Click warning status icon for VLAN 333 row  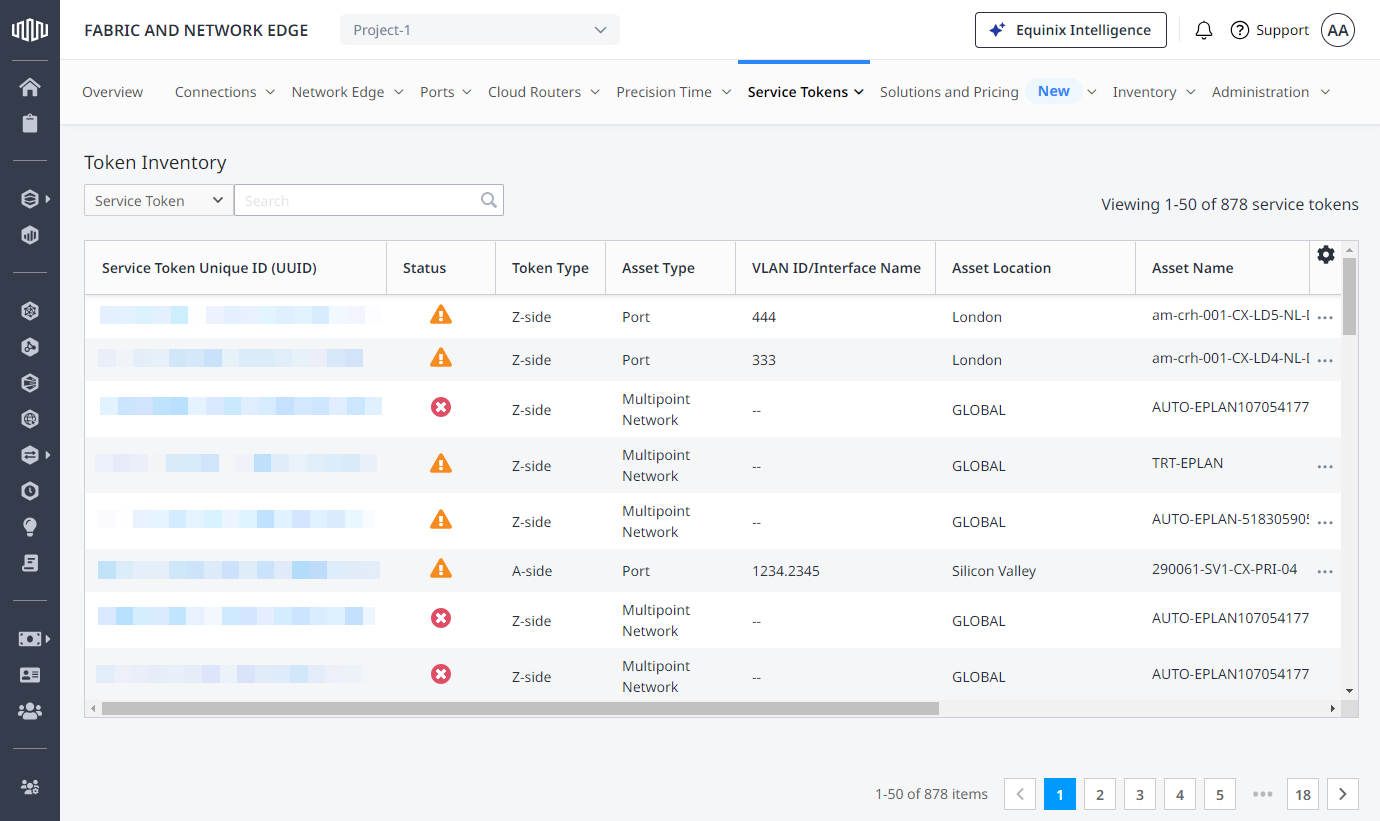click(441, 358)
